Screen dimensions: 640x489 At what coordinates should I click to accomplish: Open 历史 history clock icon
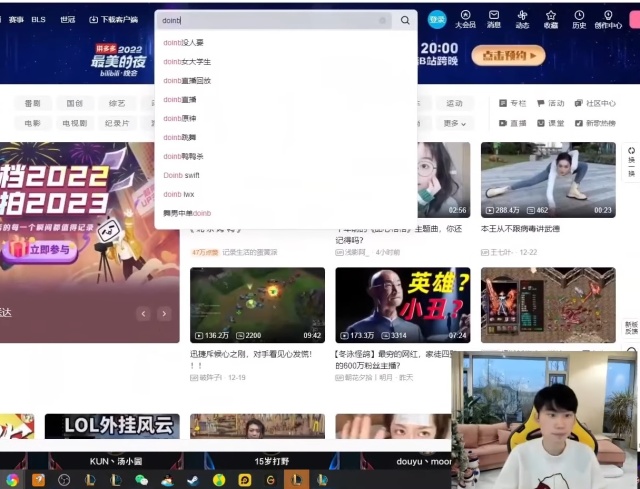pyautogui.click(x=579, y=19)
